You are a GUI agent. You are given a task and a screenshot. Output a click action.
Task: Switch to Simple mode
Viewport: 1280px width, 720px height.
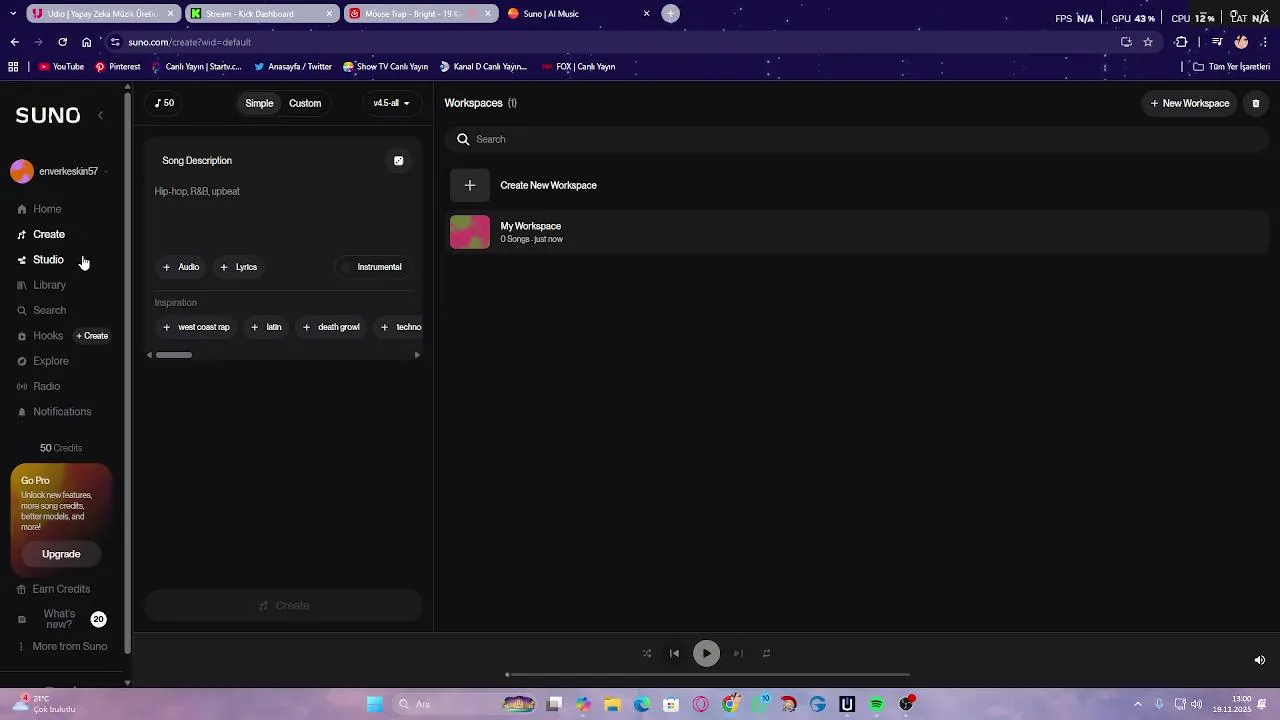pyautogui.click(x=259, y=103)
